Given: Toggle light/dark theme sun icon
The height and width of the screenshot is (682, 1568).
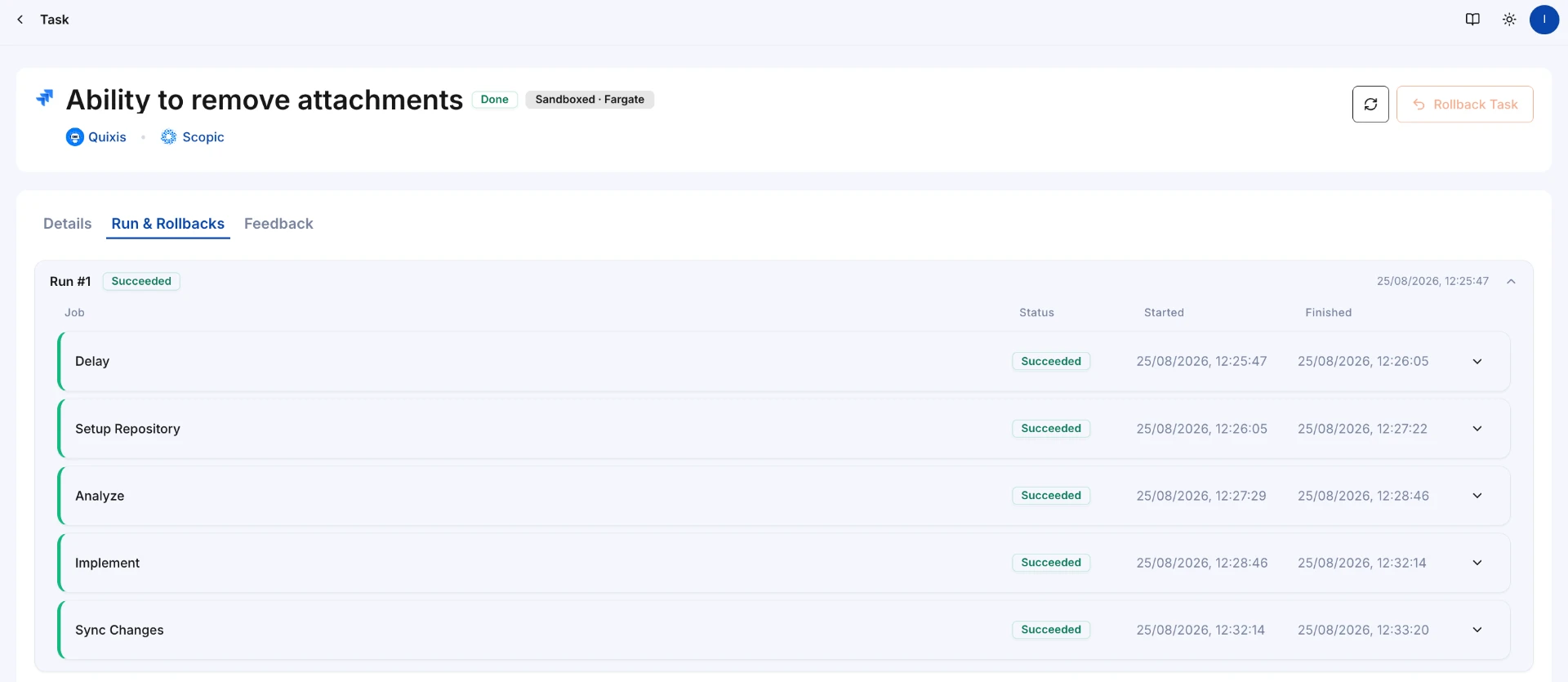Looking at the screenshot, I should pos(1509,20).
